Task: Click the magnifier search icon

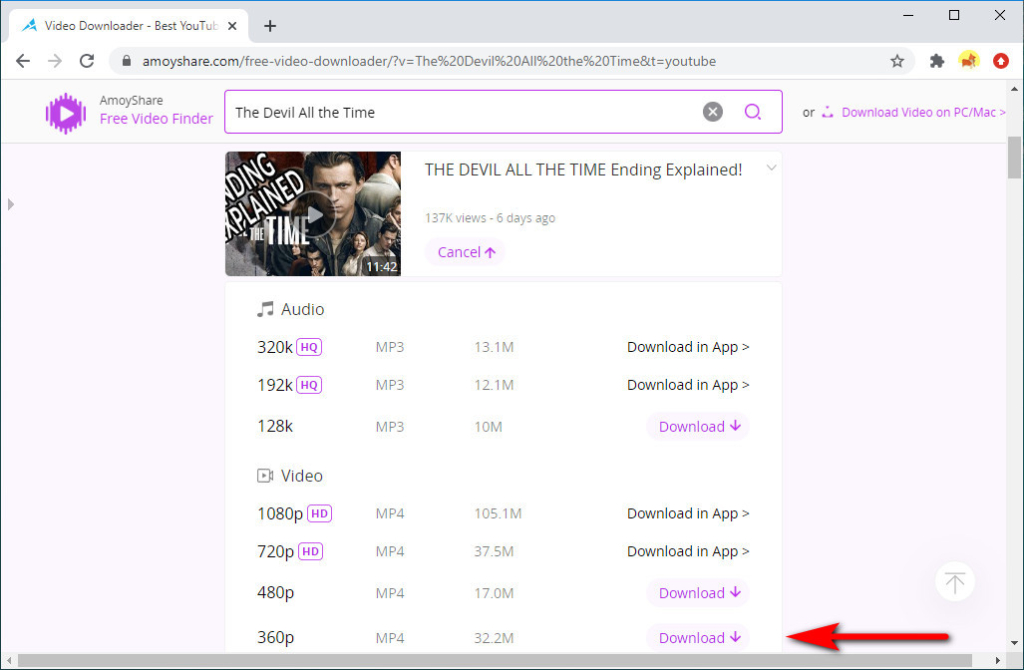Action: point(752,111)
